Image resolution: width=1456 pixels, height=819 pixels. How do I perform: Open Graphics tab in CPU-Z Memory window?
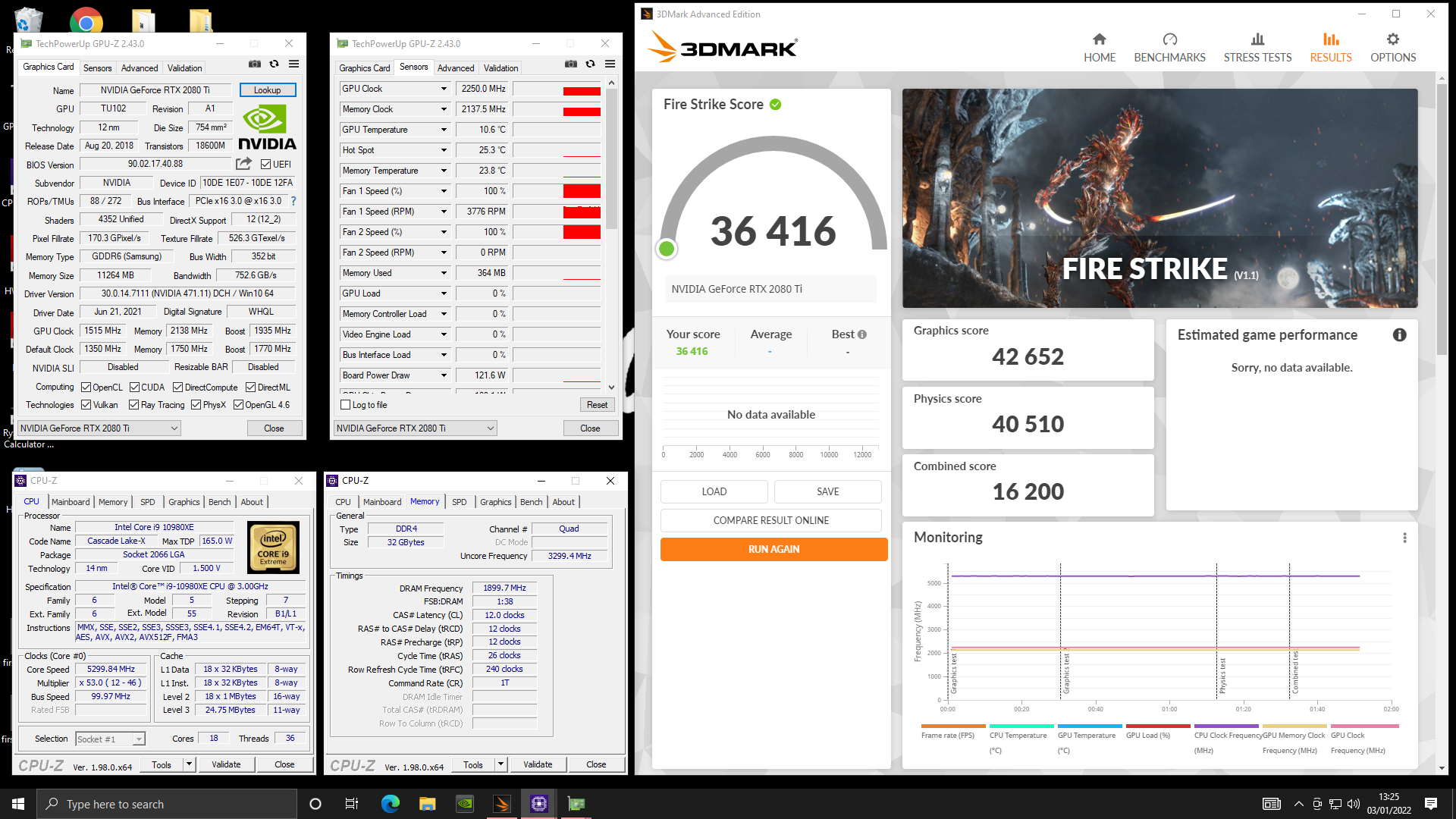click(496, 502)
